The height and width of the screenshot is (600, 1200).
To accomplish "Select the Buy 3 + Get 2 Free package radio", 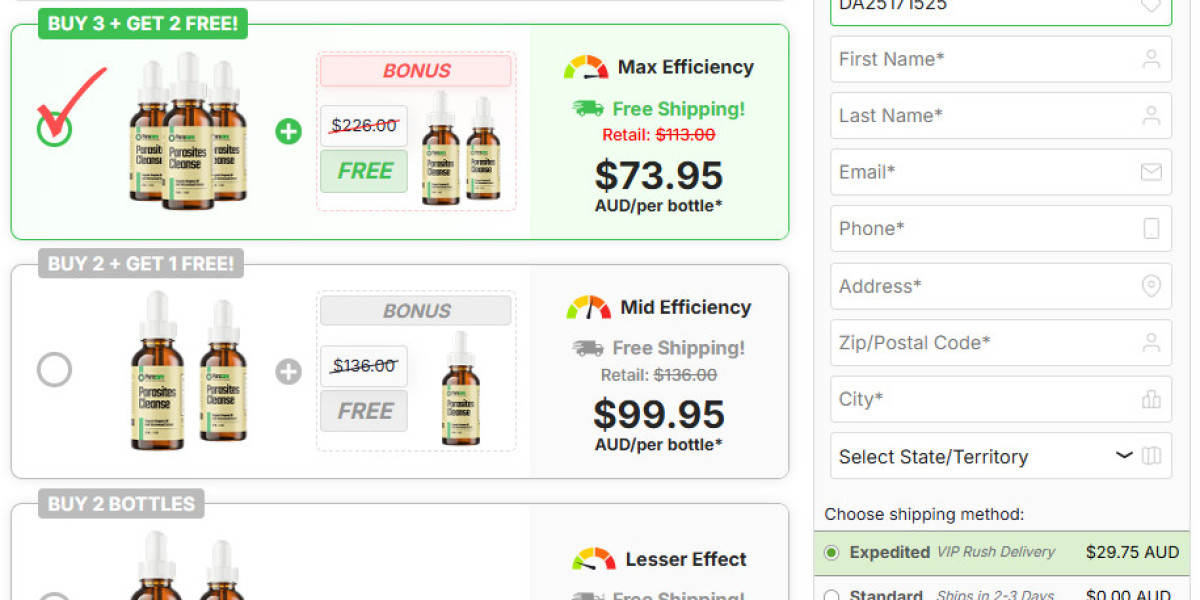I will (x=55, y=129).
